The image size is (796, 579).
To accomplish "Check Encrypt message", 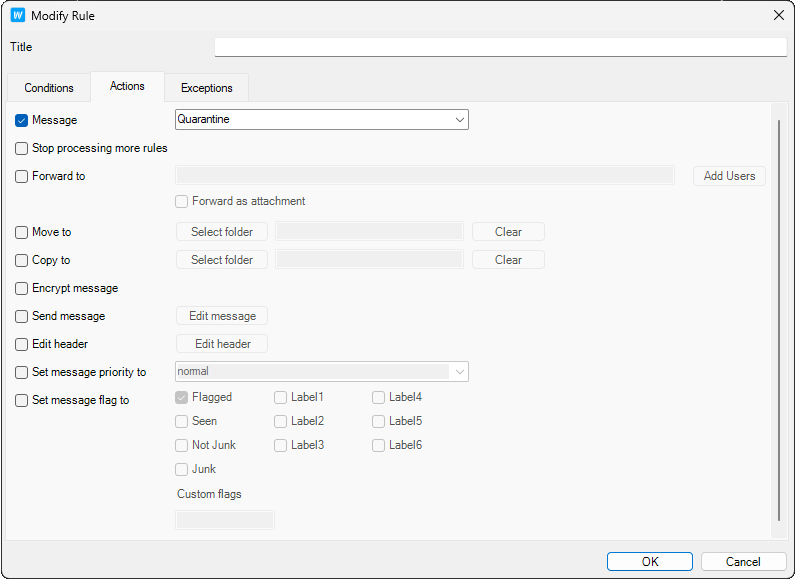I will [x=21, y=288].
